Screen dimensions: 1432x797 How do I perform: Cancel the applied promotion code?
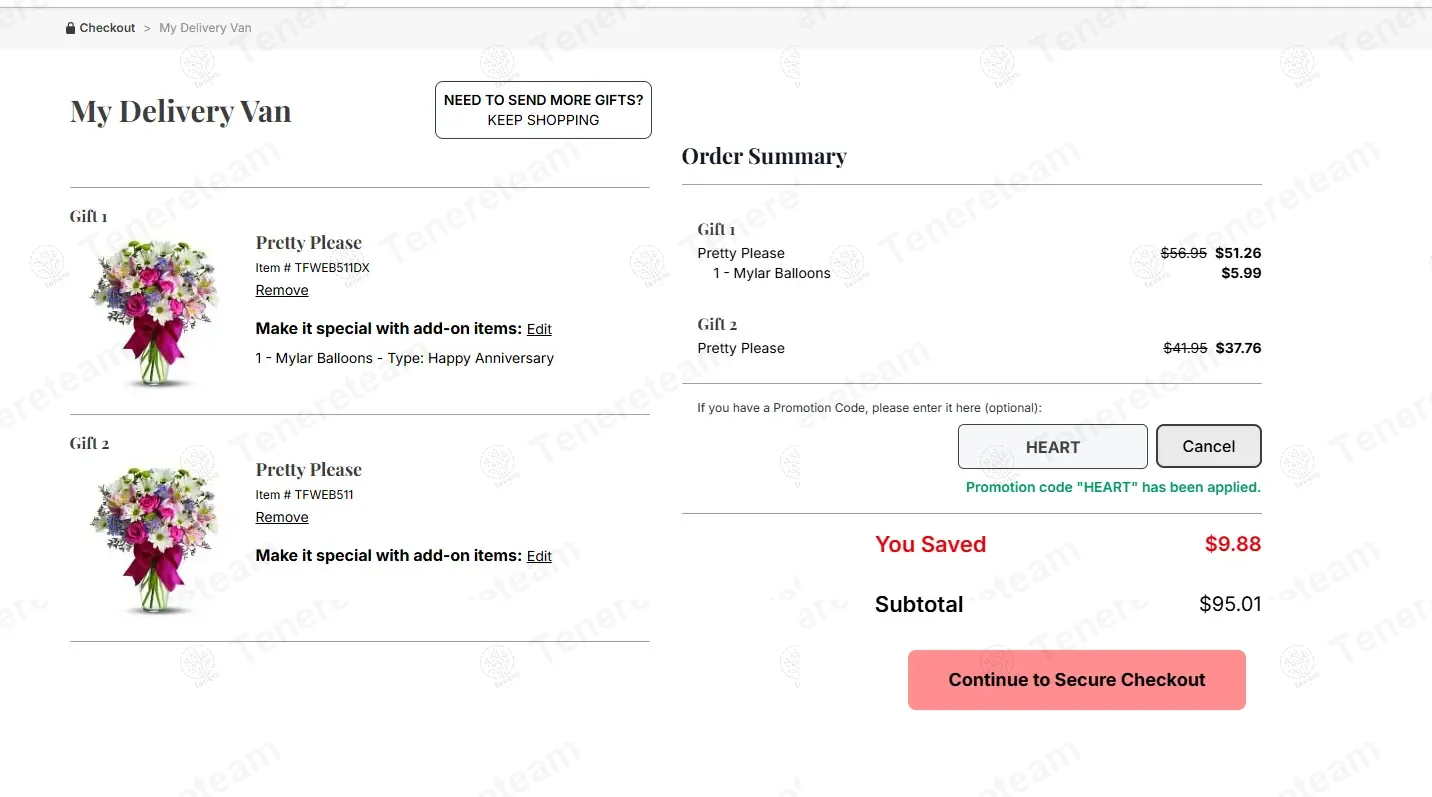[1208, 447]
